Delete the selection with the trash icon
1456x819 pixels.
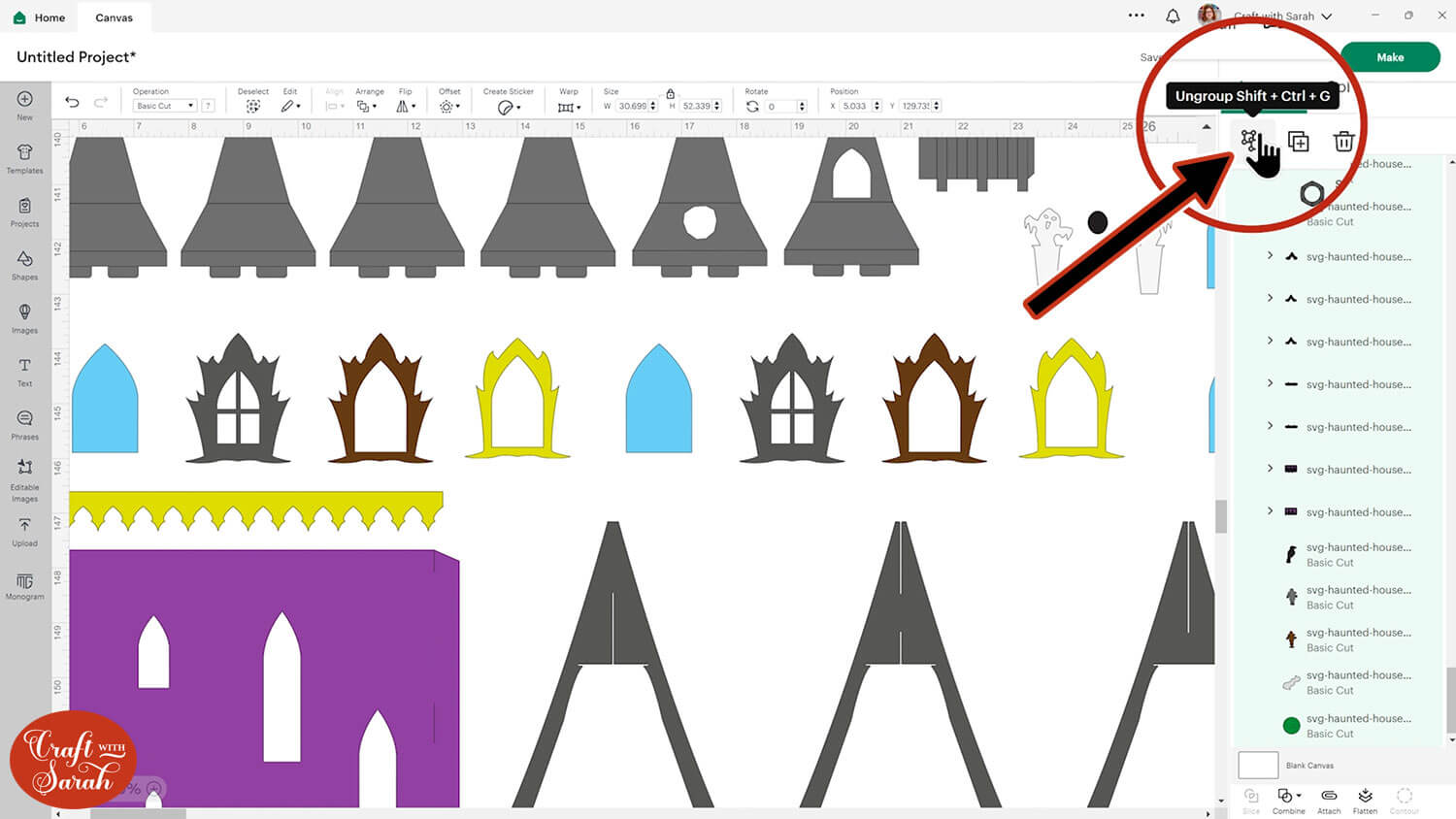tap(1343, 142)
